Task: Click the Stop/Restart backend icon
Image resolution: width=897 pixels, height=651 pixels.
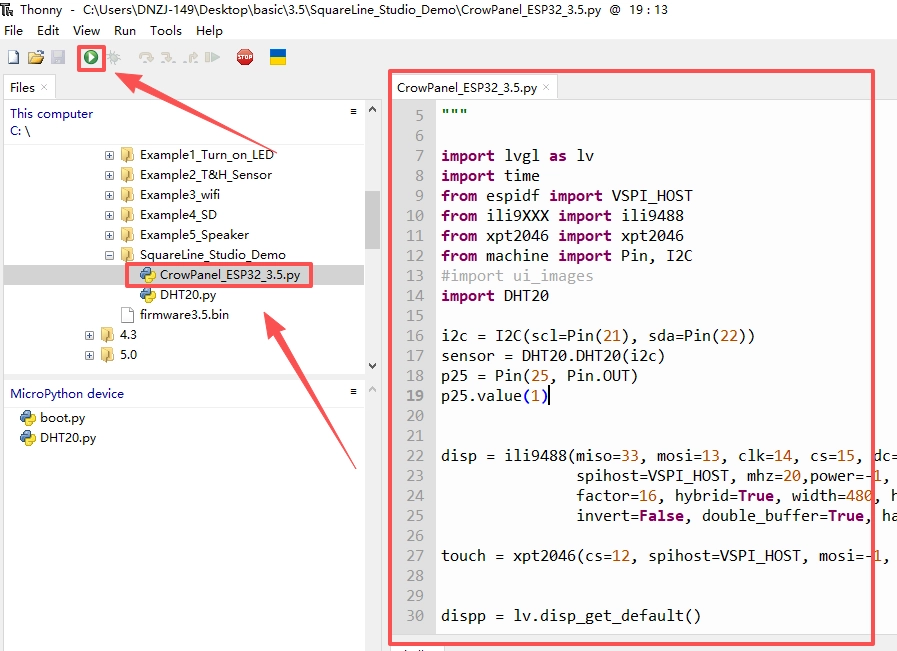Action: pyautogui.click(x=245, y=57)
